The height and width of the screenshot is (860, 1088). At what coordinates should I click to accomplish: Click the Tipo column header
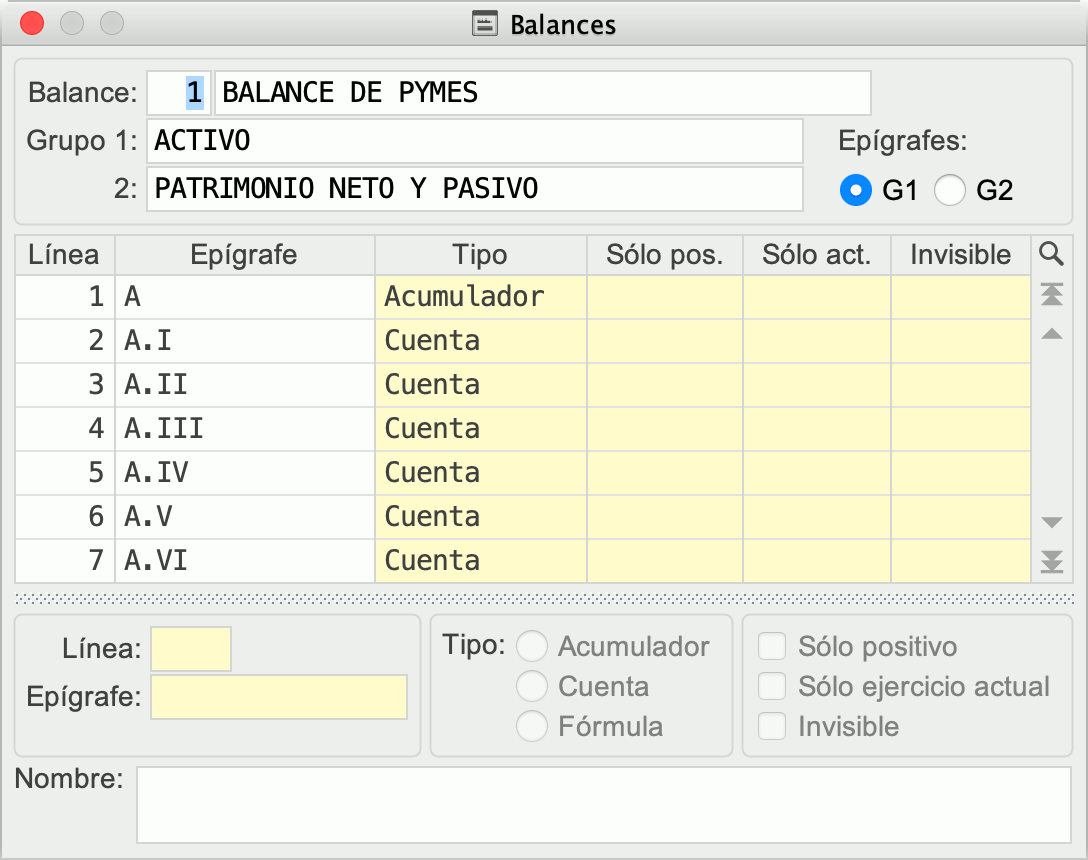click(480, 255)
